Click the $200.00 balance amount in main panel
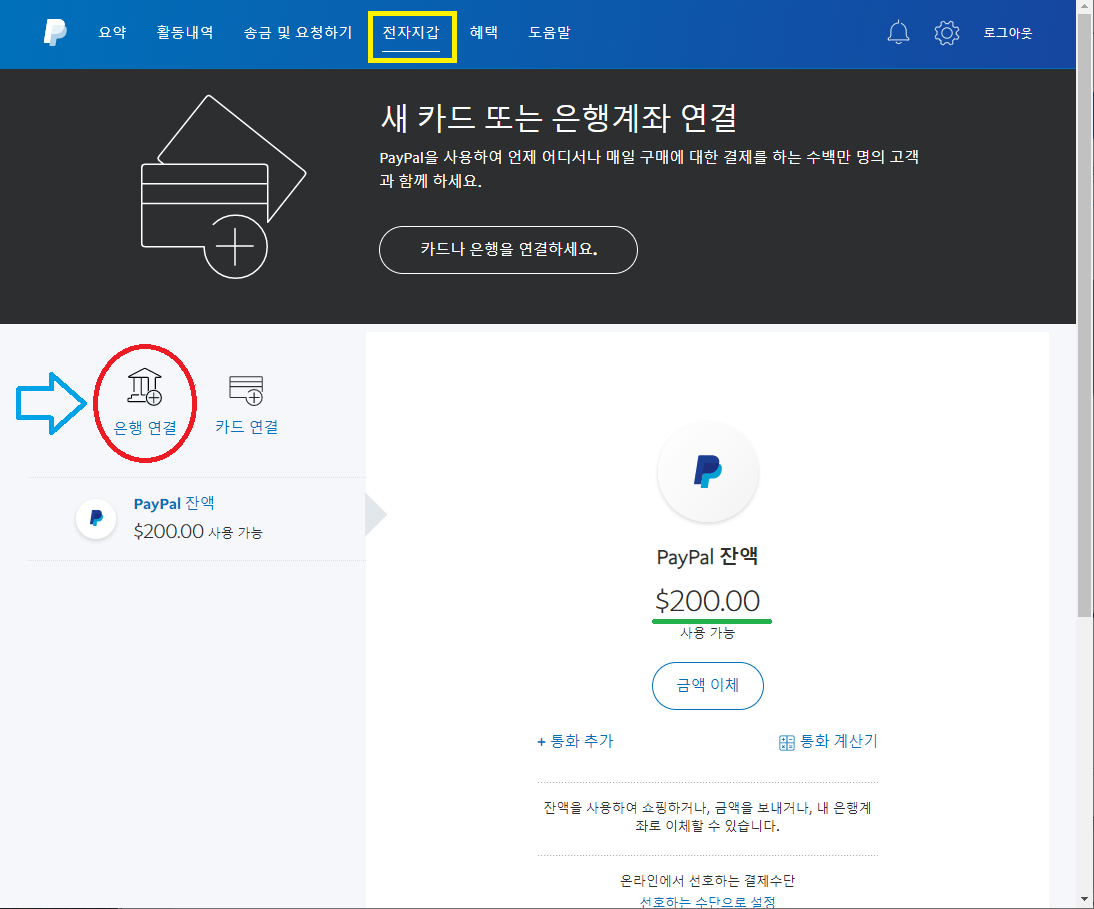 coord(707,601)
